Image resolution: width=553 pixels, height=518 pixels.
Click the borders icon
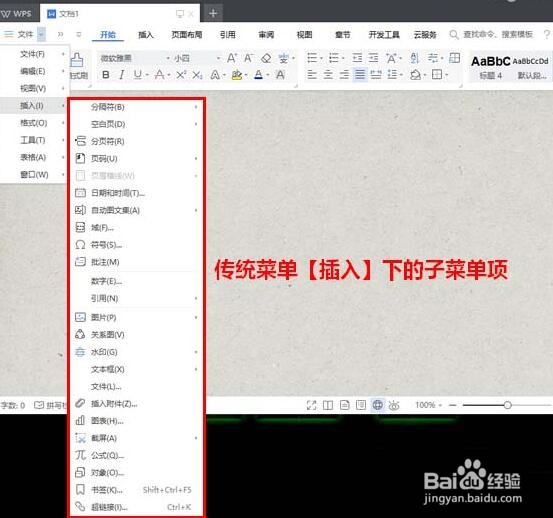(x=437, y=75)
